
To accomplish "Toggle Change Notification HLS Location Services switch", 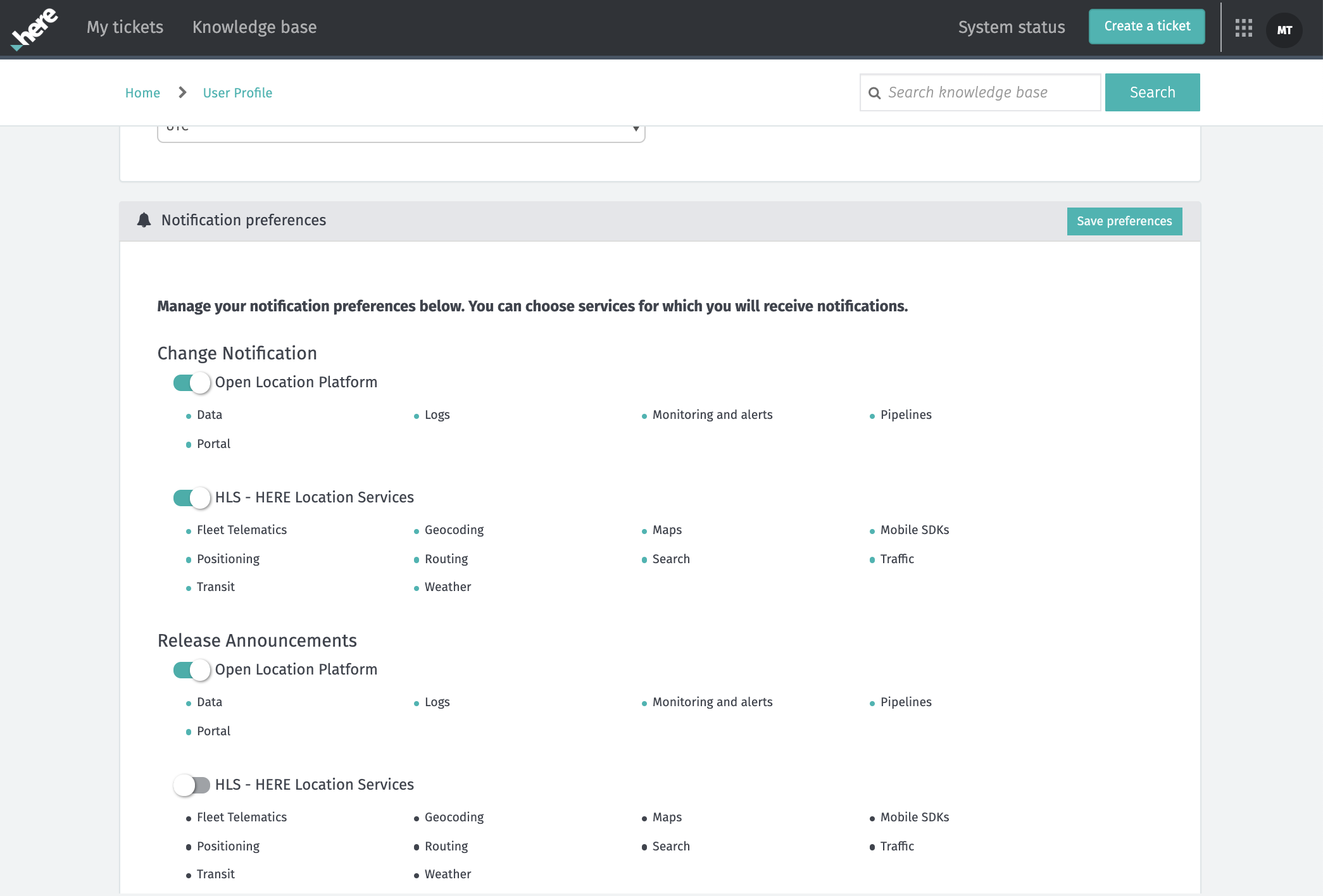I will click(192, 497).
